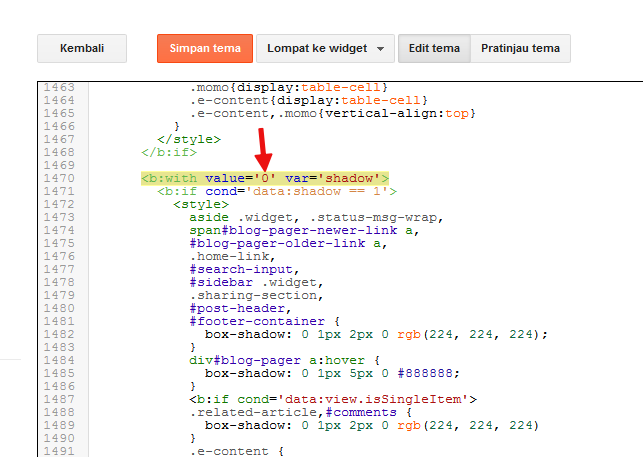Click the b:if cond='data:shadow == 1' line
This screenshot has width=643, height=457.
tap(277, 191)
